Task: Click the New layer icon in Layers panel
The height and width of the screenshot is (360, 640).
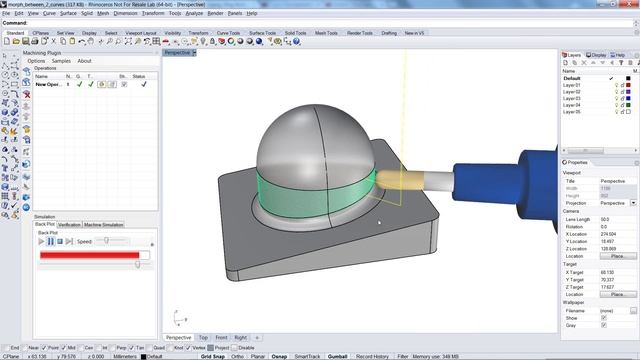Action: point(566,63)
